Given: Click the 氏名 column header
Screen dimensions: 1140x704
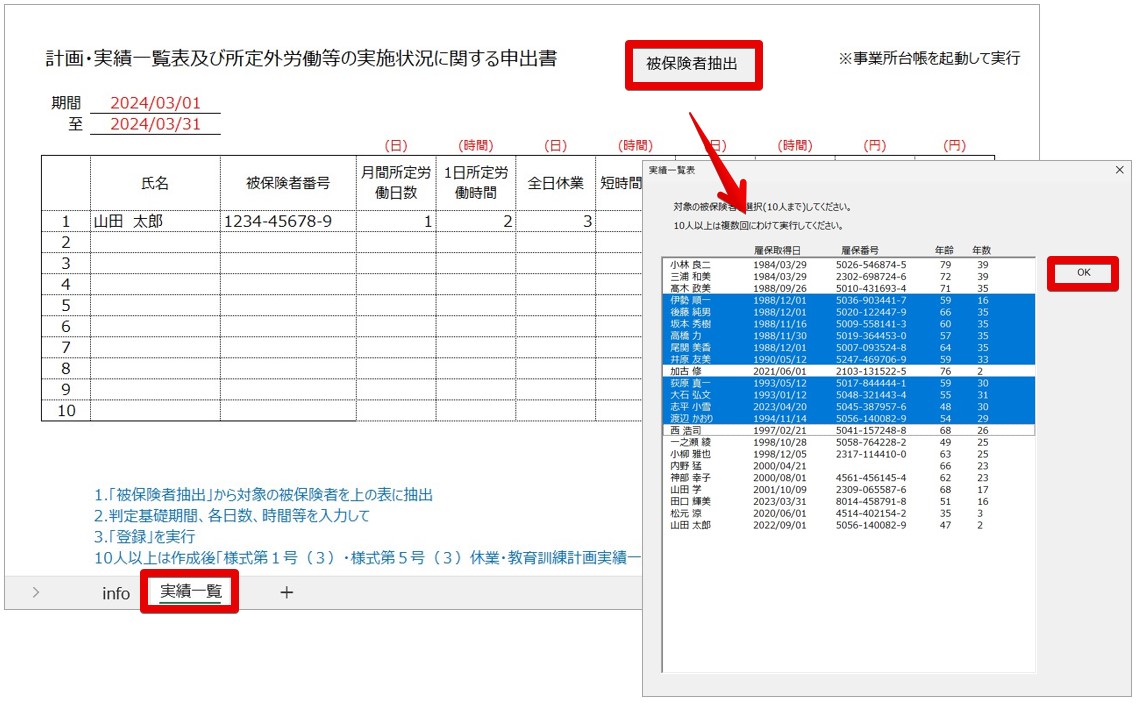Looking at the screenshot, I should [x=155, y=183].
